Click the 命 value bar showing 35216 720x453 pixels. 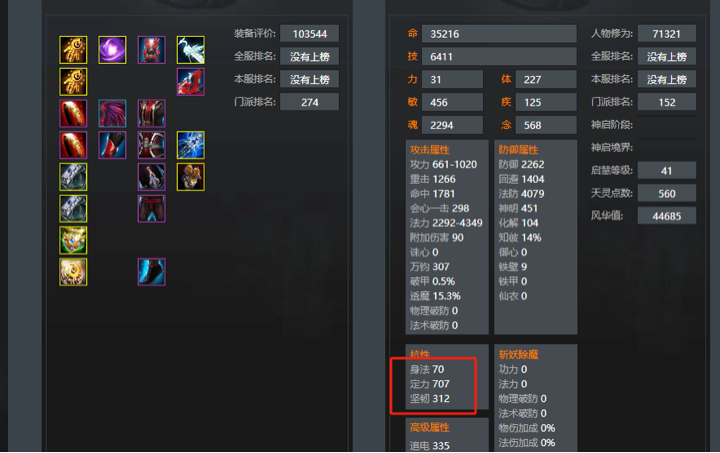tap(499, 34)
